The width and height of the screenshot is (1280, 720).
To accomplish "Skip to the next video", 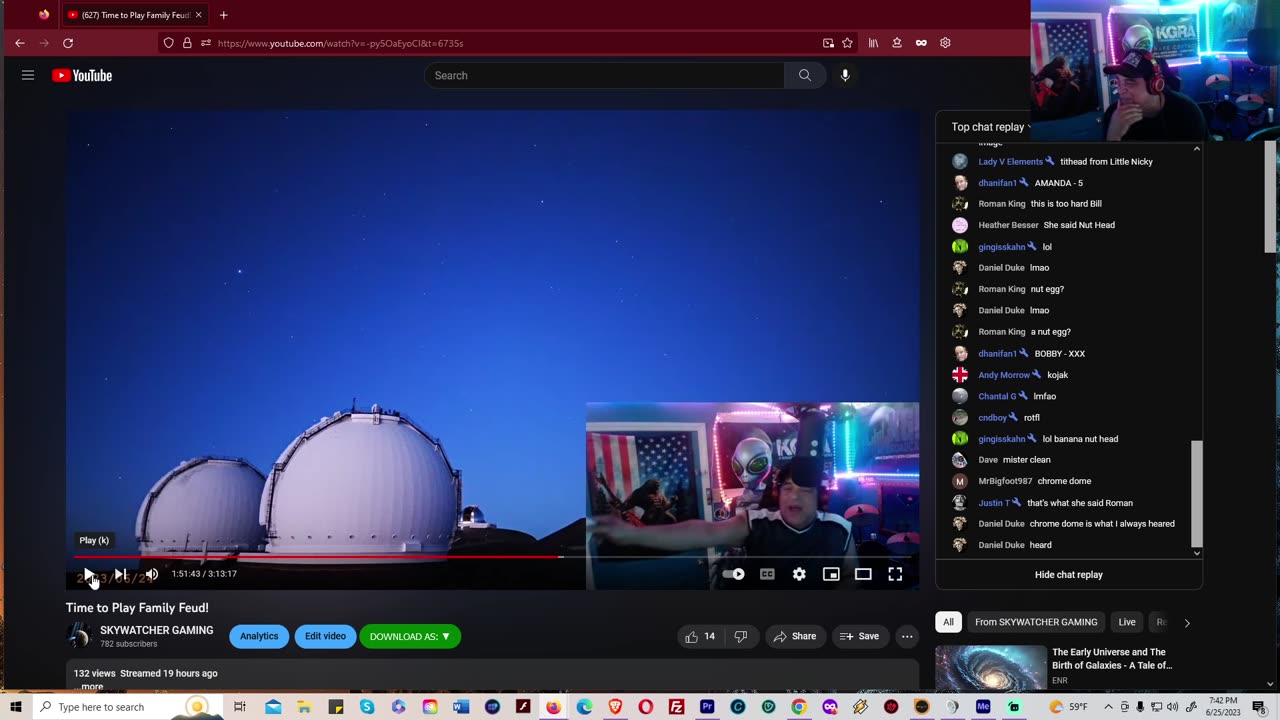I will coord(120,574).
